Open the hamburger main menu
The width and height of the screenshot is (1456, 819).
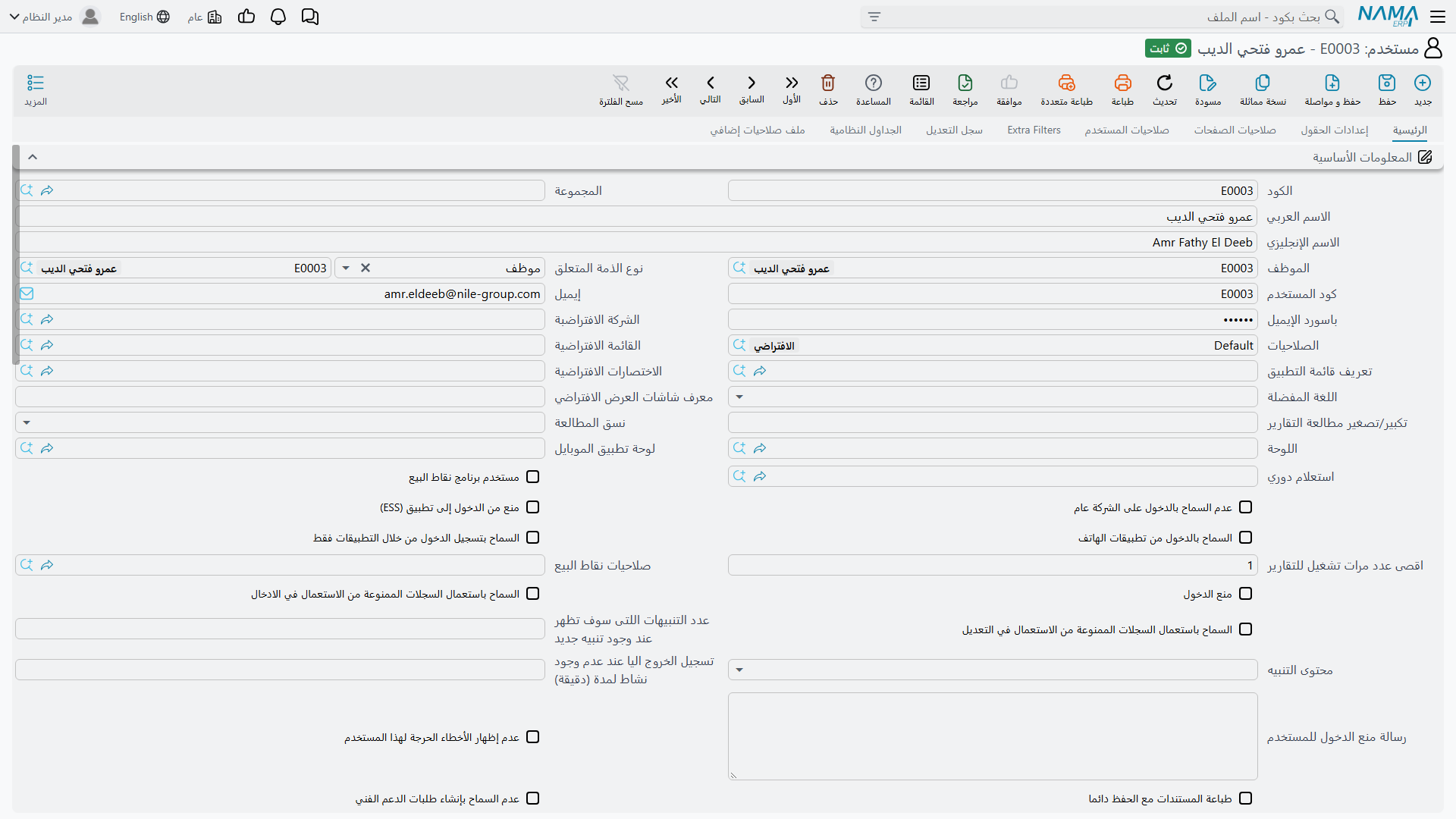pyautogui.click(x=1438, y=16)
